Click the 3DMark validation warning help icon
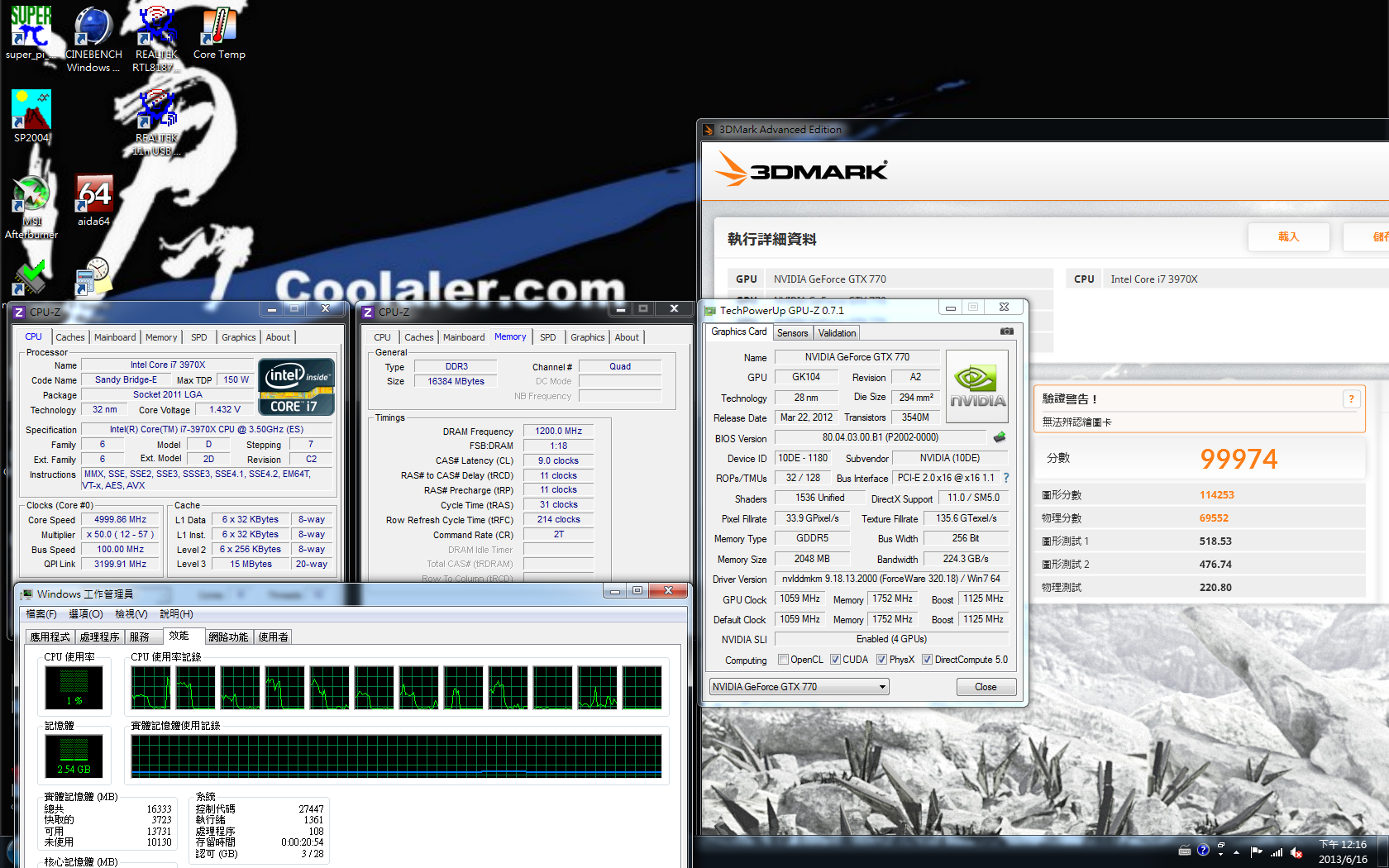This screenshot has height=868, width=1389. [1351, 398]
